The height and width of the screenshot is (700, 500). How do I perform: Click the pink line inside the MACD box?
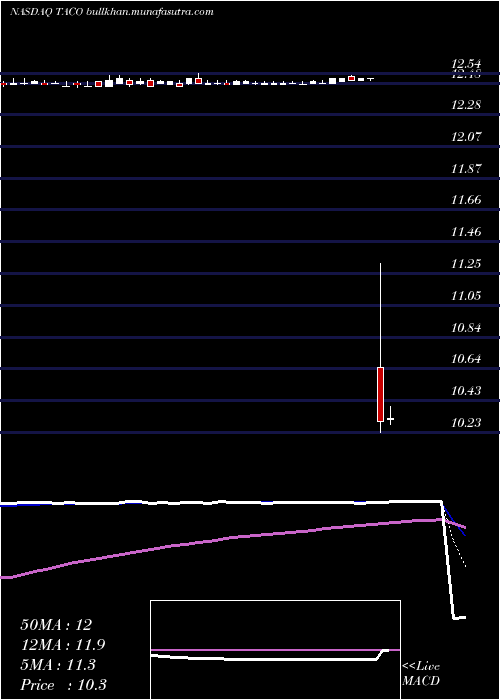tap(275, 650)
